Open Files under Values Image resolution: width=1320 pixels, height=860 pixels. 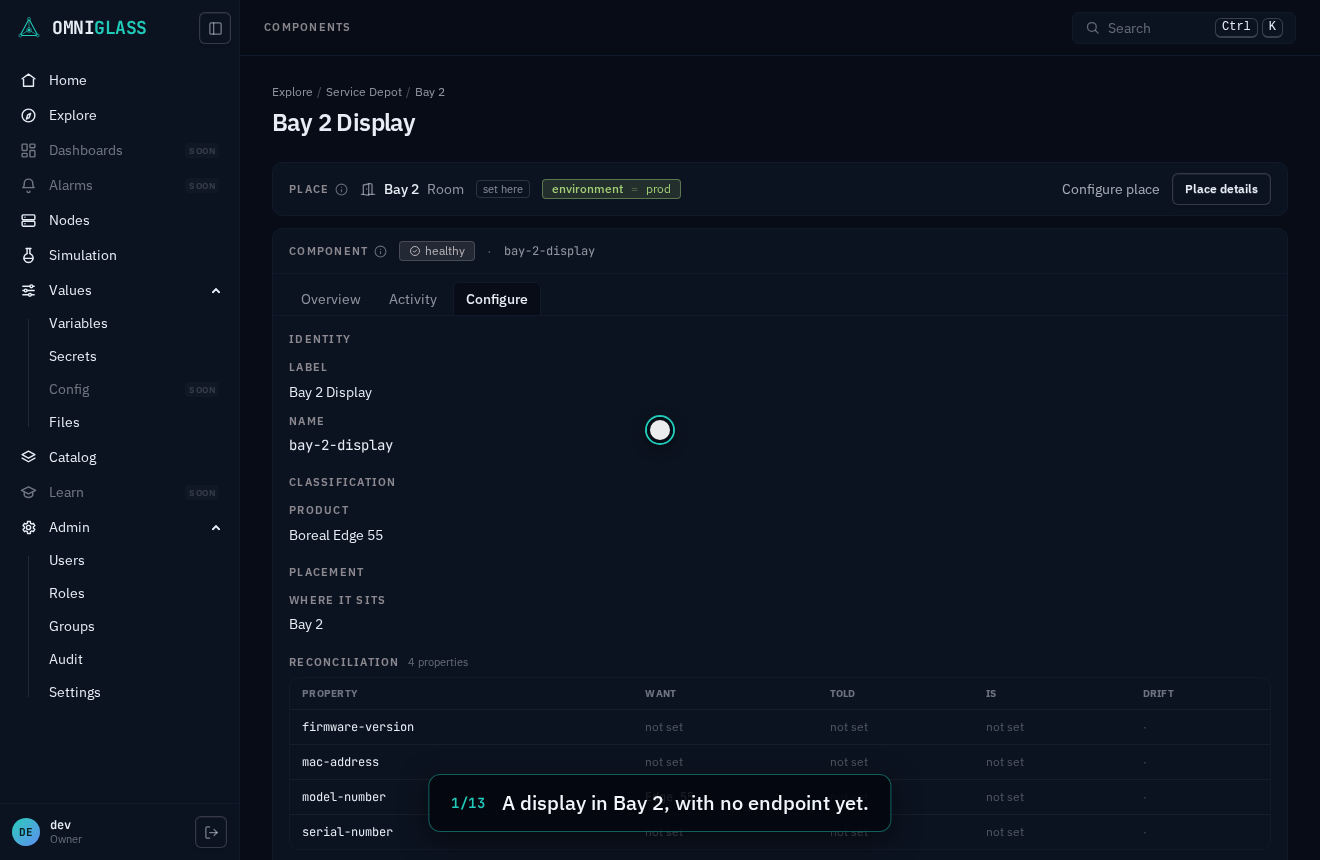click(x=64, y=422)
